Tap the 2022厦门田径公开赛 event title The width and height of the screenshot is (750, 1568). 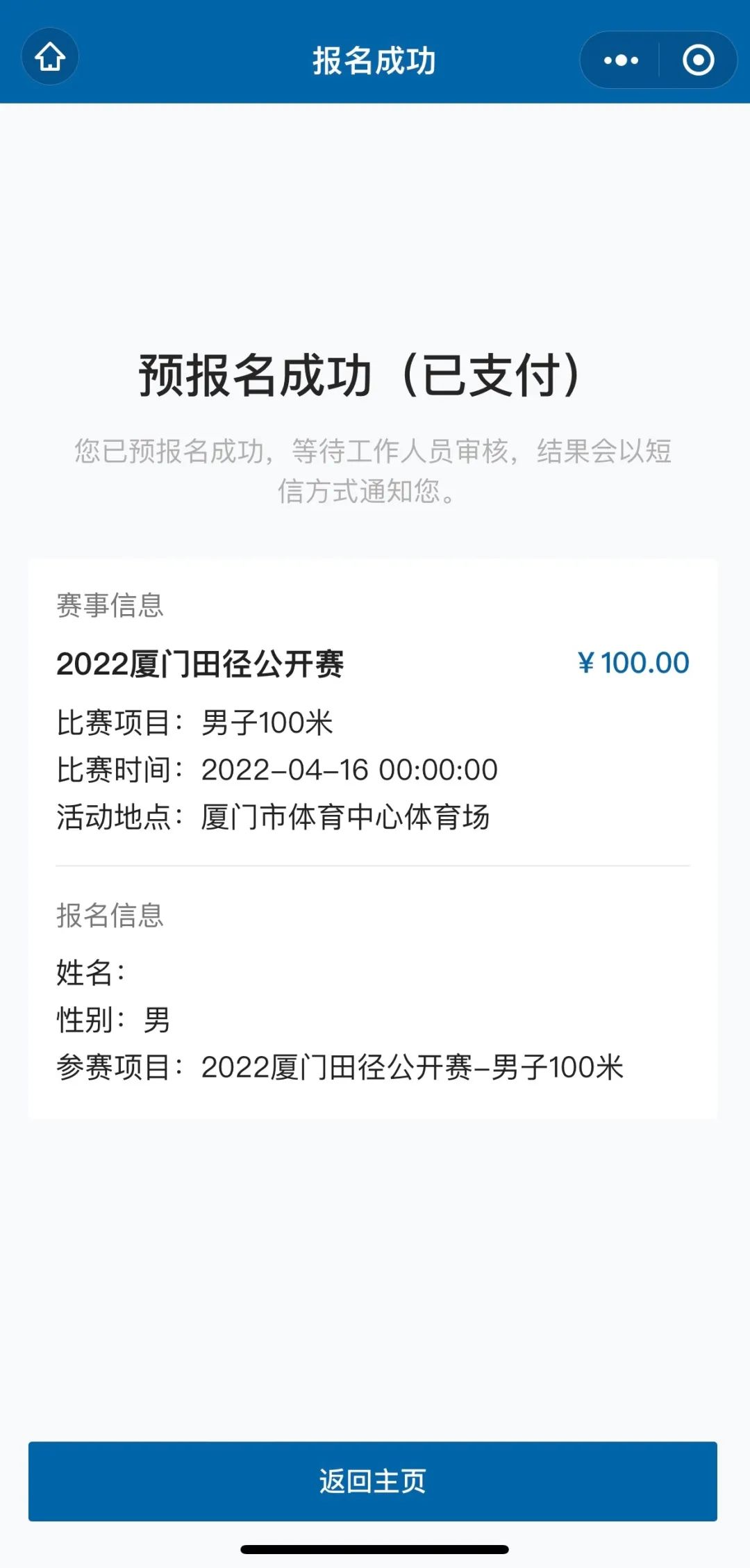point(200,663)
